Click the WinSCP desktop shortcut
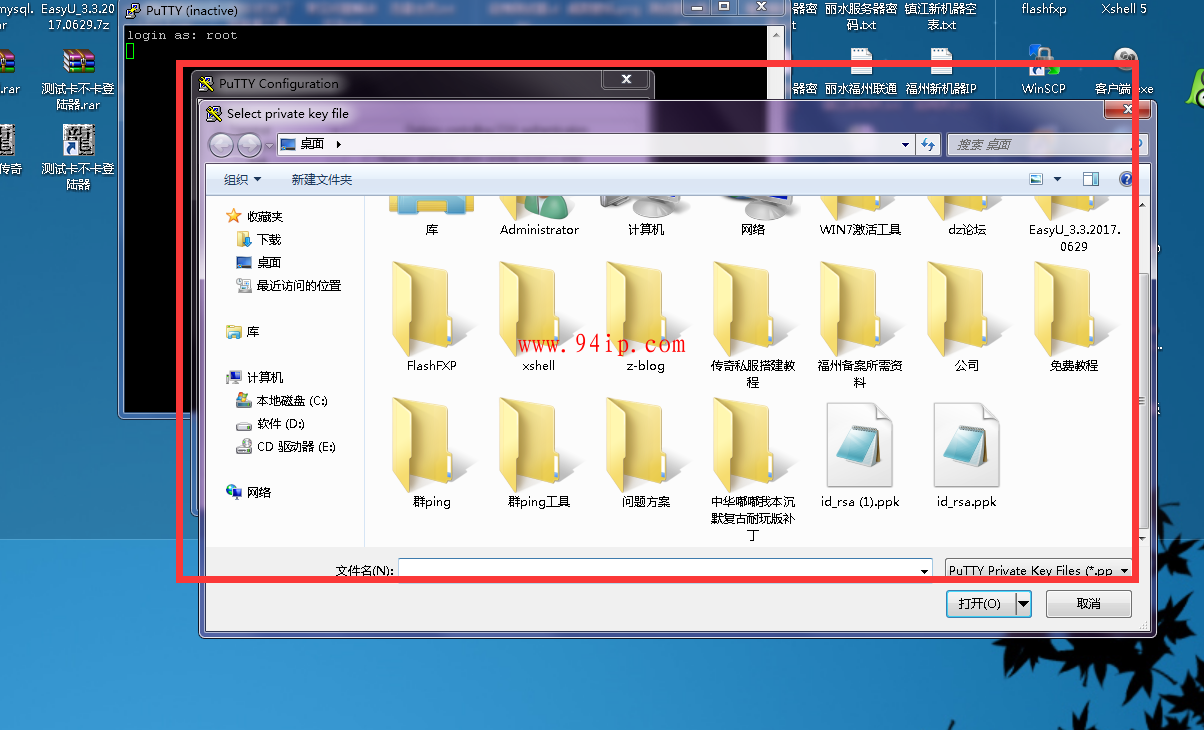The height and width of the screenshot is (730, 1204). click(x=1043, y=70)
